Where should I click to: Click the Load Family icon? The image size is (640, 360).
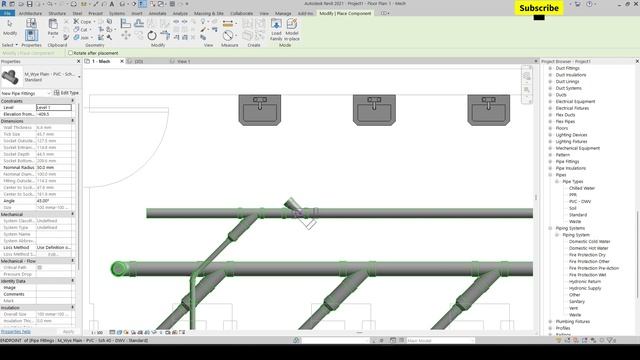pyautogui.click(x=276, y=24)
